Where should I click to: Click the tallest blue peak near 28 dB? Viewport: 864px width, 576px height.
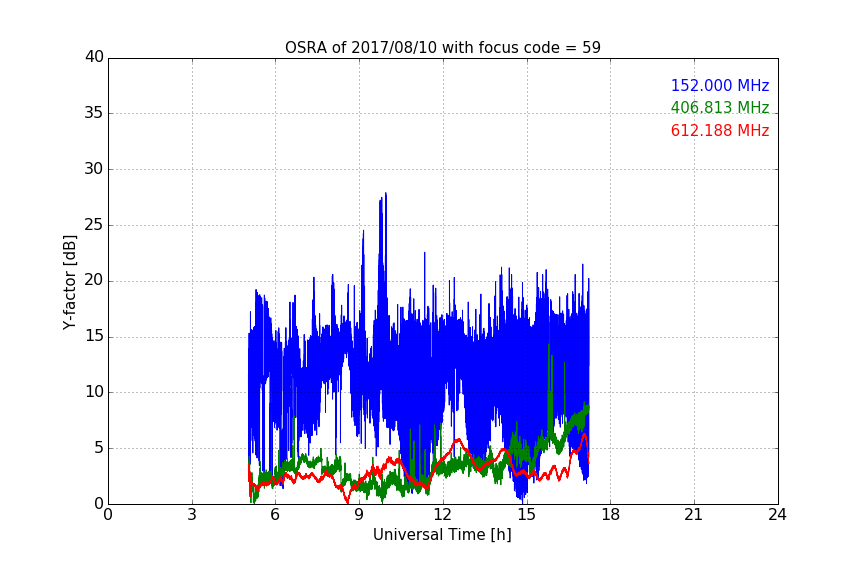click(386, 194)
